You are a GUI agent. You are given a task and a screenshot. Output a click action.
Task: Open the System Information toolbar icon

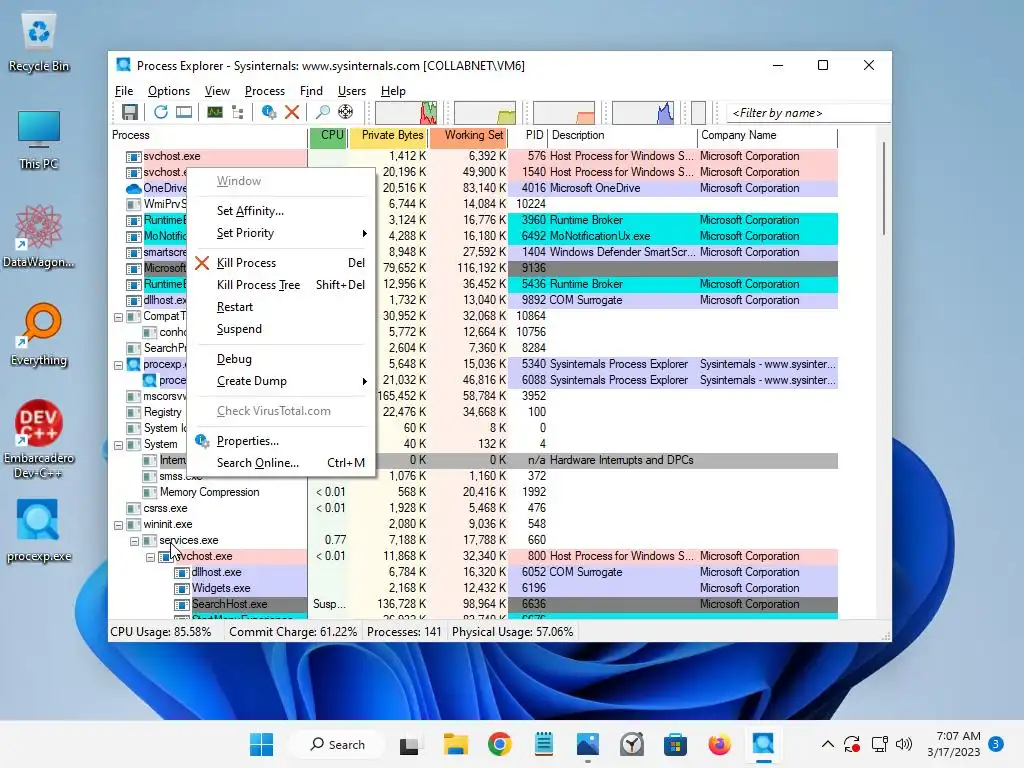click(x=215, y=112)
